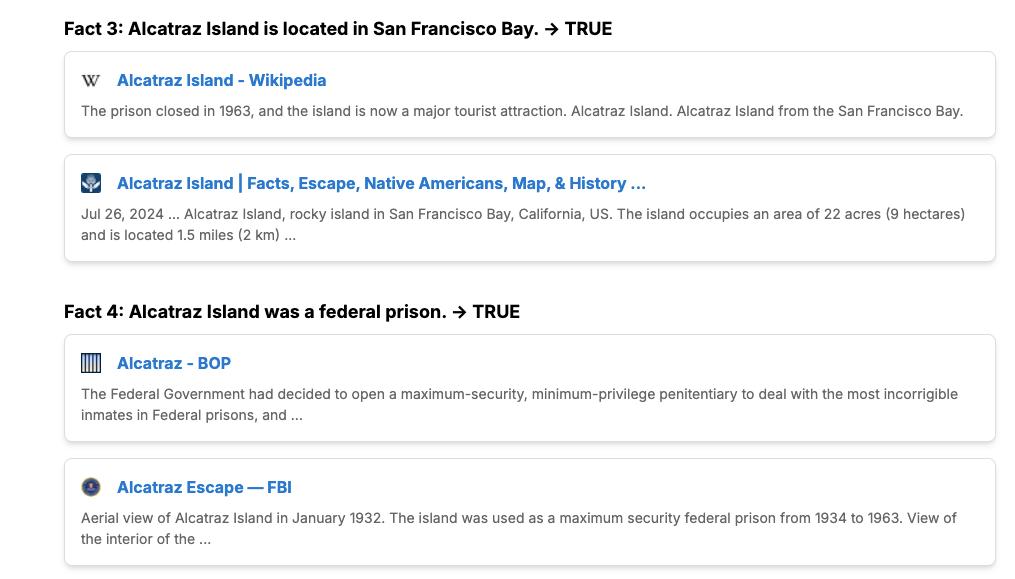The image size is (1015, 579).
Task: Click FBI snippet about aerial view January 1932
Action: [x=519, y=528]
